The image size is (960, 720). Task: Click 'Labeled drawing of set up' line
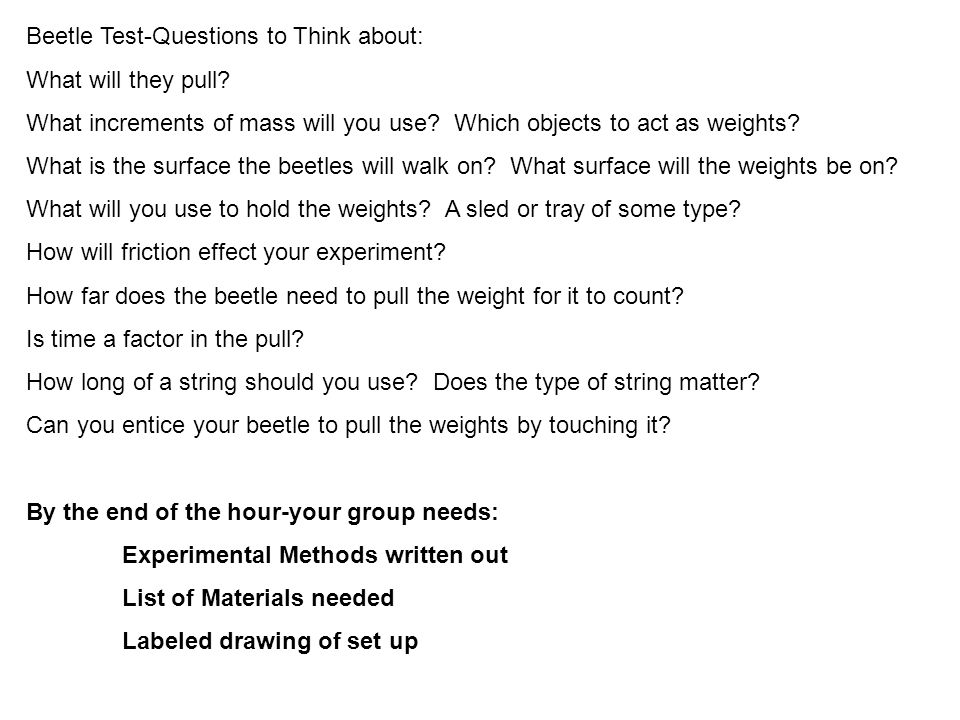tap(270, 642)
